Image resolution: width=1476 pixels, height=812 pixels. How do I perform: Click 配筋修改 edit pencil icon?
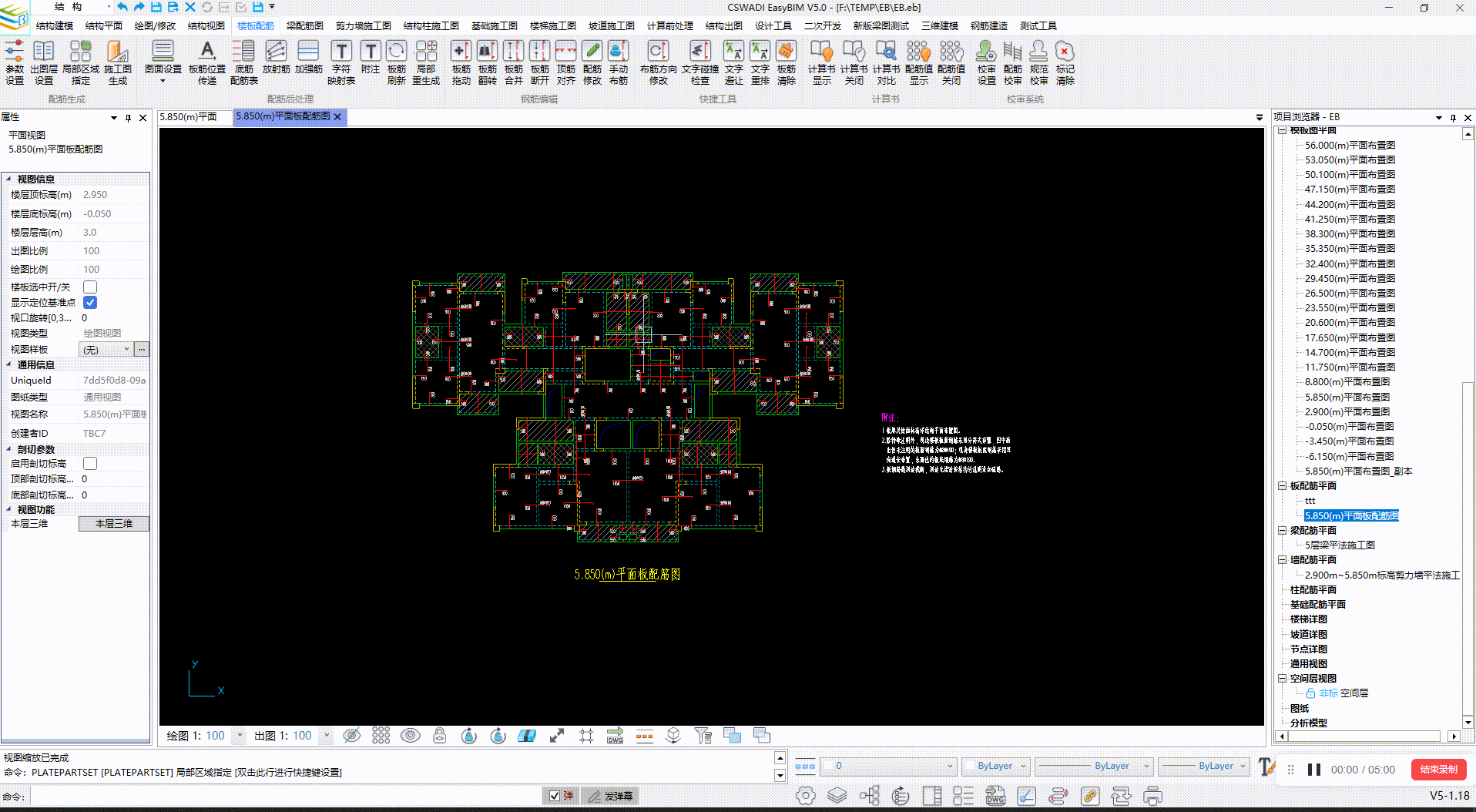coord(592,63)
